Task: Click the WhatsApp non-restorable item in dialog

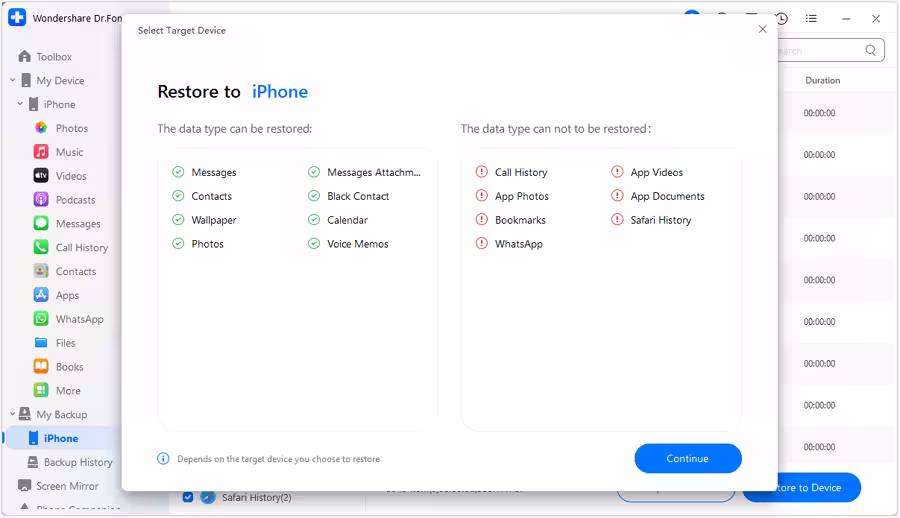Action: (x=509, y=244)
